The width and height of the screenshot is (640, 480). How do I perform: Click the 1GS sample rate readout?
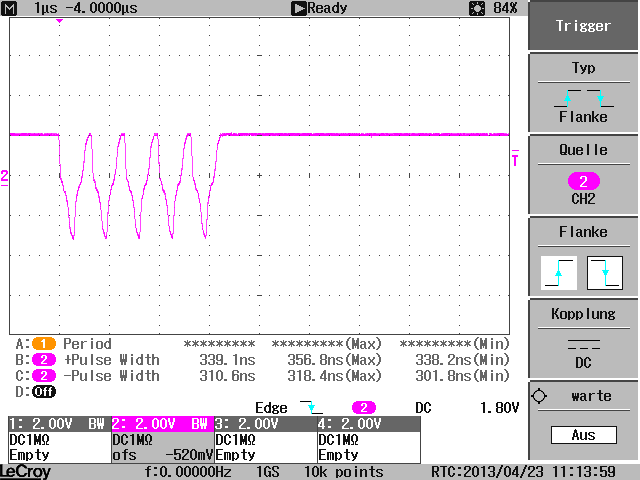[x=267, y=472]
